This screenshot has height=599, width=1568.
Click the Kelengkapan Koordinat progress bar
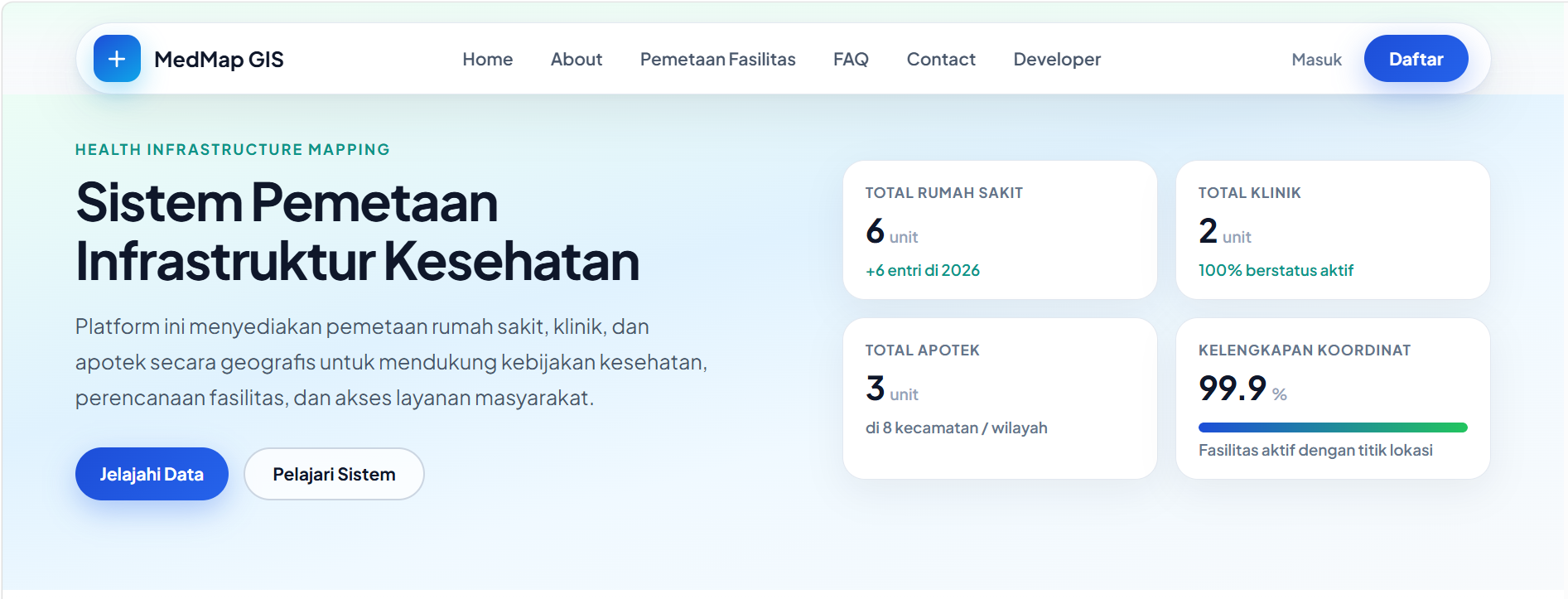pos(1333,428)
